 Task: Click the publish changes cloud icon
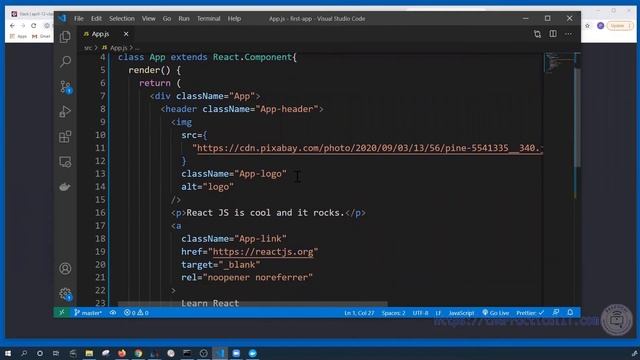point(113,313)
